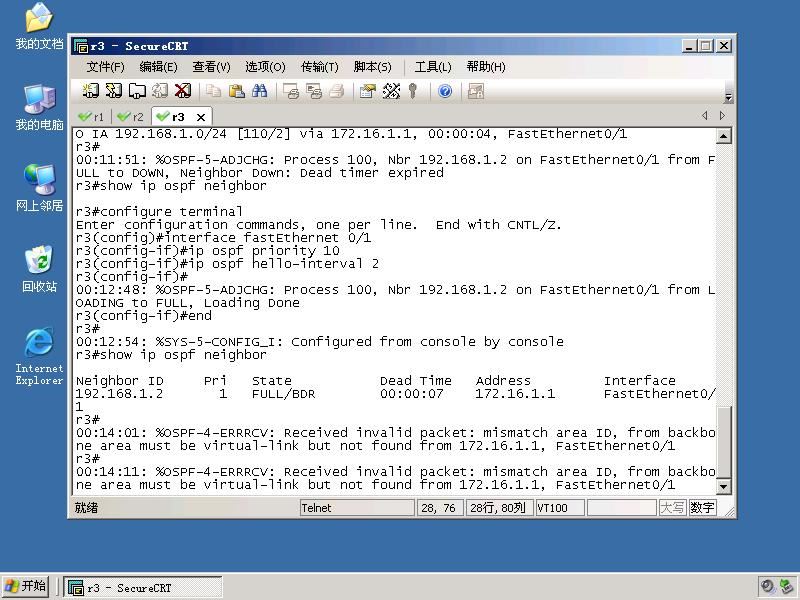Click the Find binoculars icon

pos(259,91)
